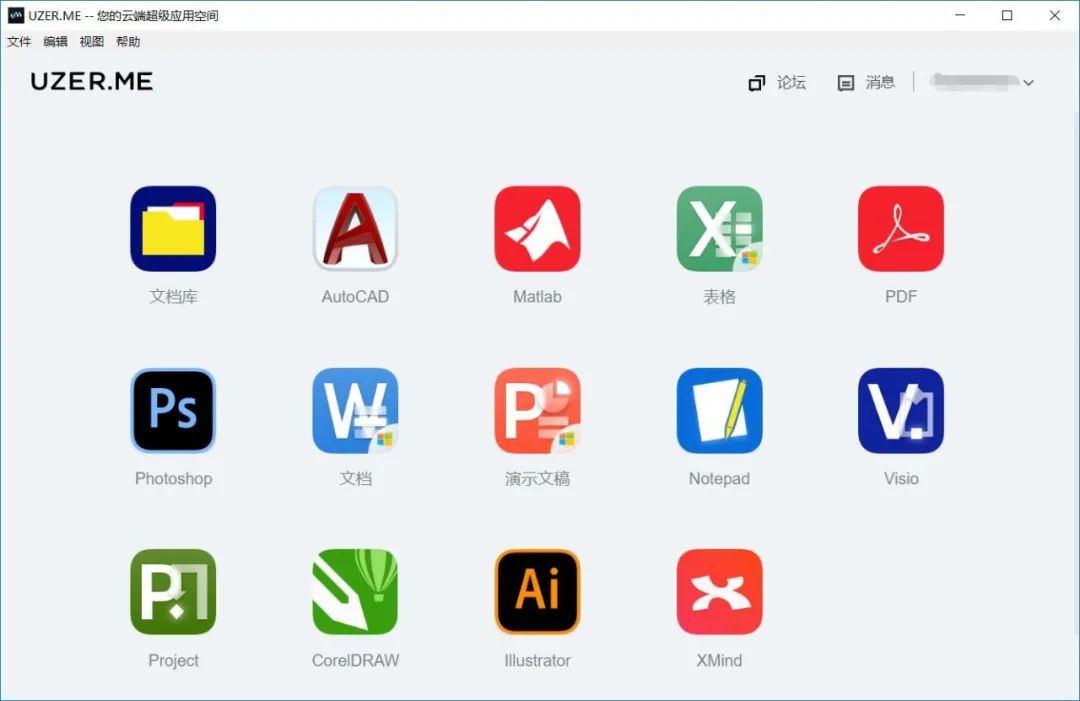Click the message icon beside 消息

click(846, 83)
